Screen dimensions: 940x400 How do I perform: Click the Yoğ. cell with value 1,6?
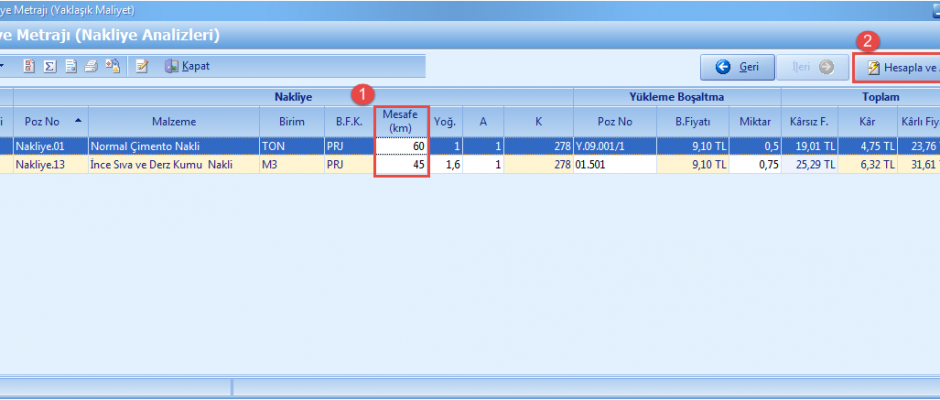(x=445, y=164)
